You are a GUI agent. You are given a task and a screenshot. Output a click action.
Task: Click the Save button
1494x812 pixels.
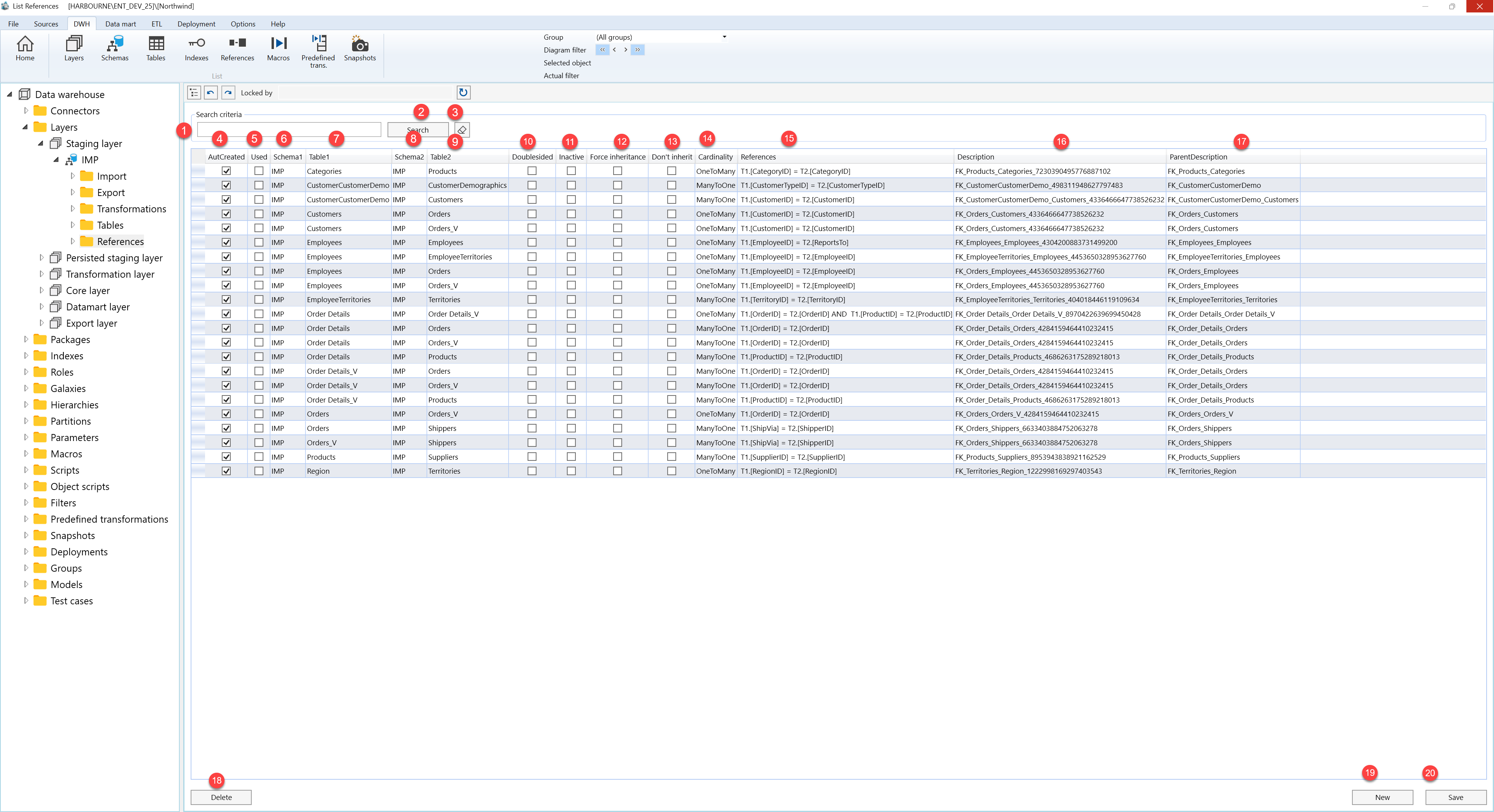1455,798
